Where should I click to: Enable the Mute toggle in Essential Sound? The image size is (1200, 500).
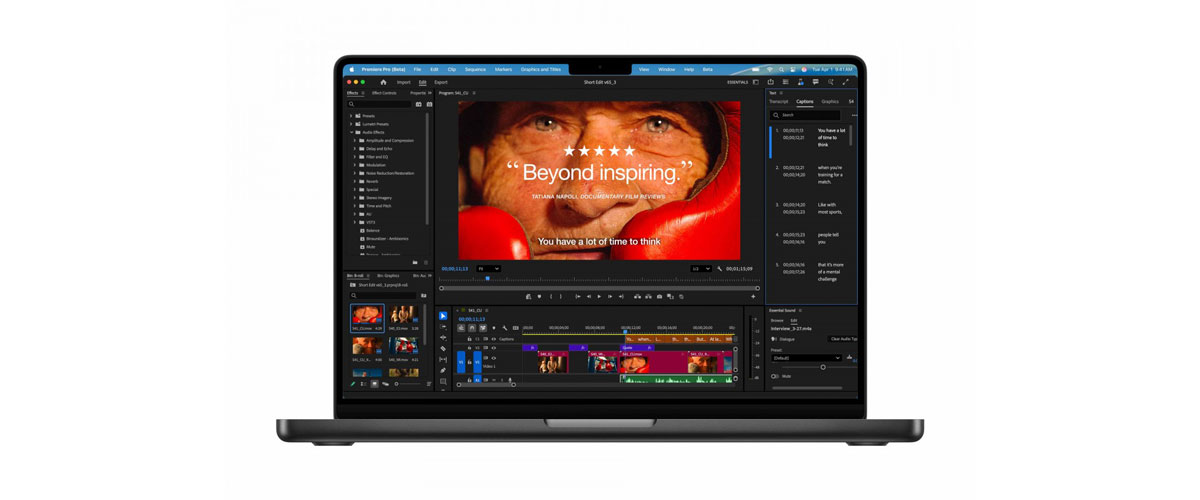coord(775,376)
